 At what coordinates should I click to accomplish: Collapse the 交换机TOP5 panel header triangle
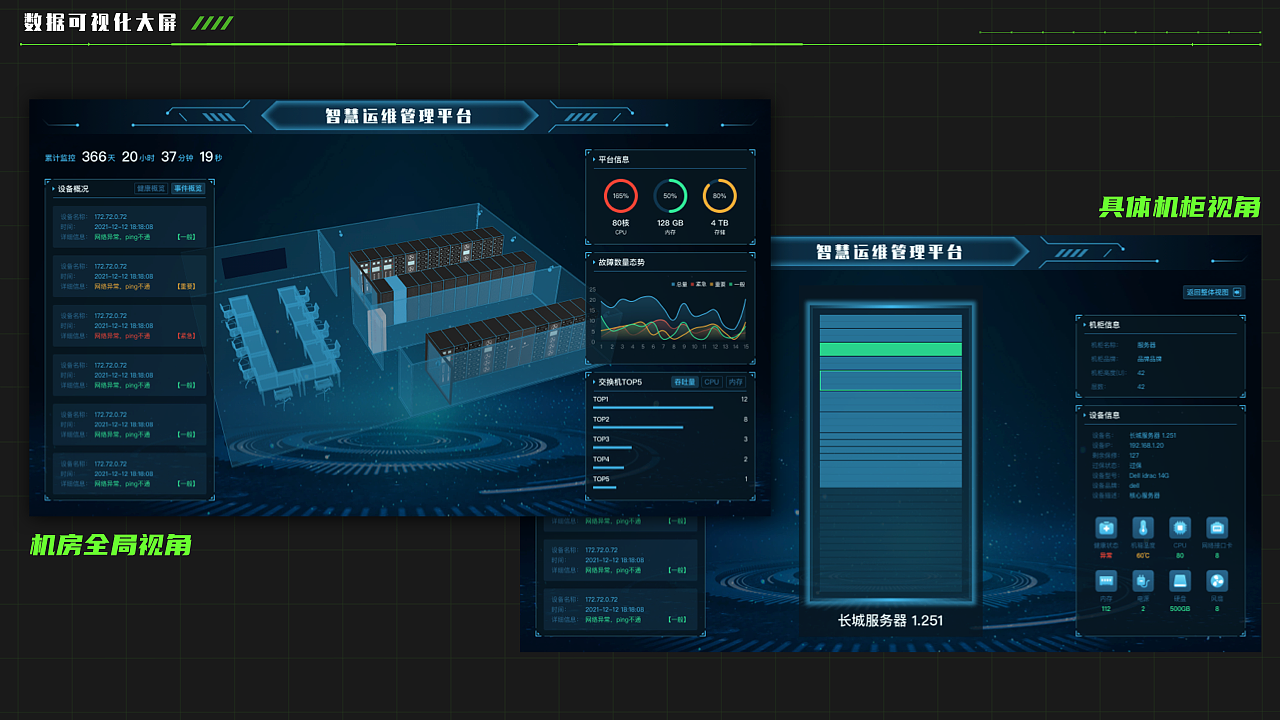[x=593, y=382]
